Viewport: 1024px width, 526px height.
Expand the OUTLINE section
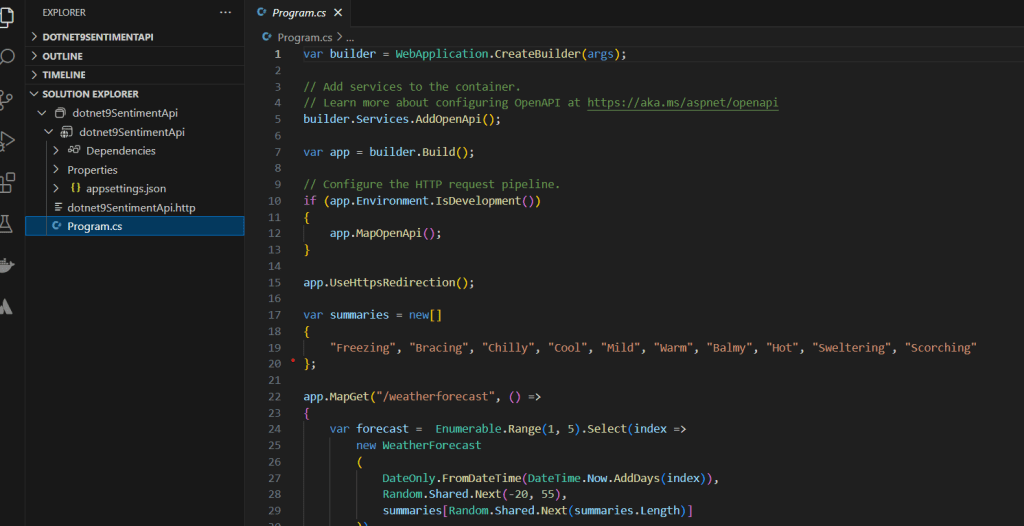(x=135, y=56)
